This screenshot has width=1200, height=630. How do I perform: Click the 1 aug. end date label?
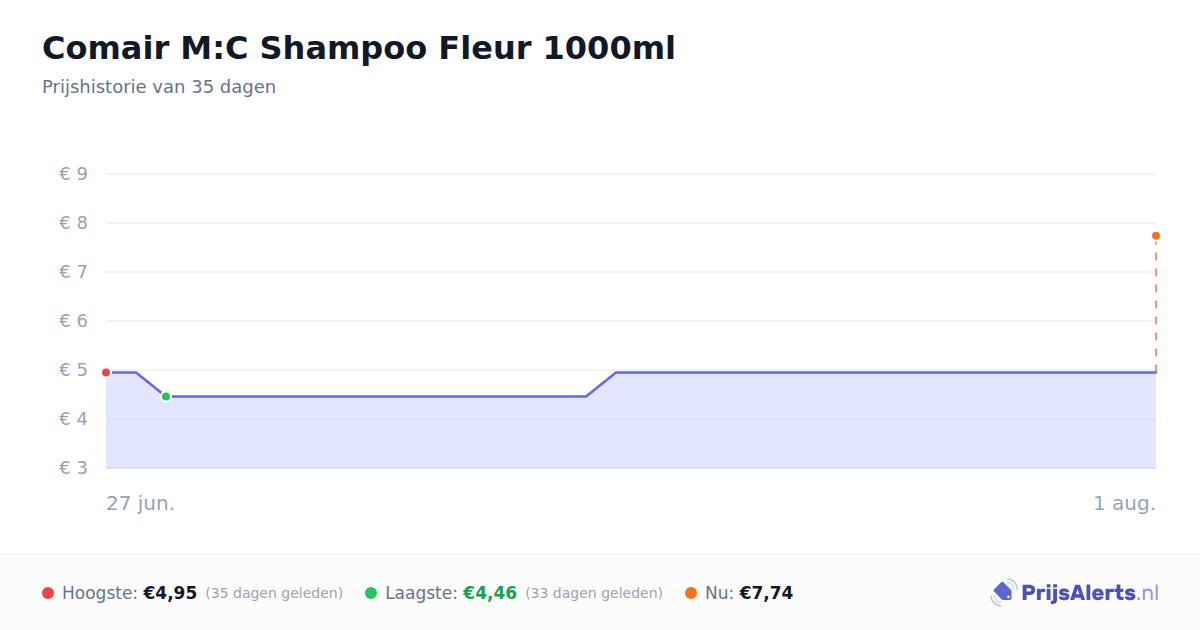click(x=1124, y=503)
